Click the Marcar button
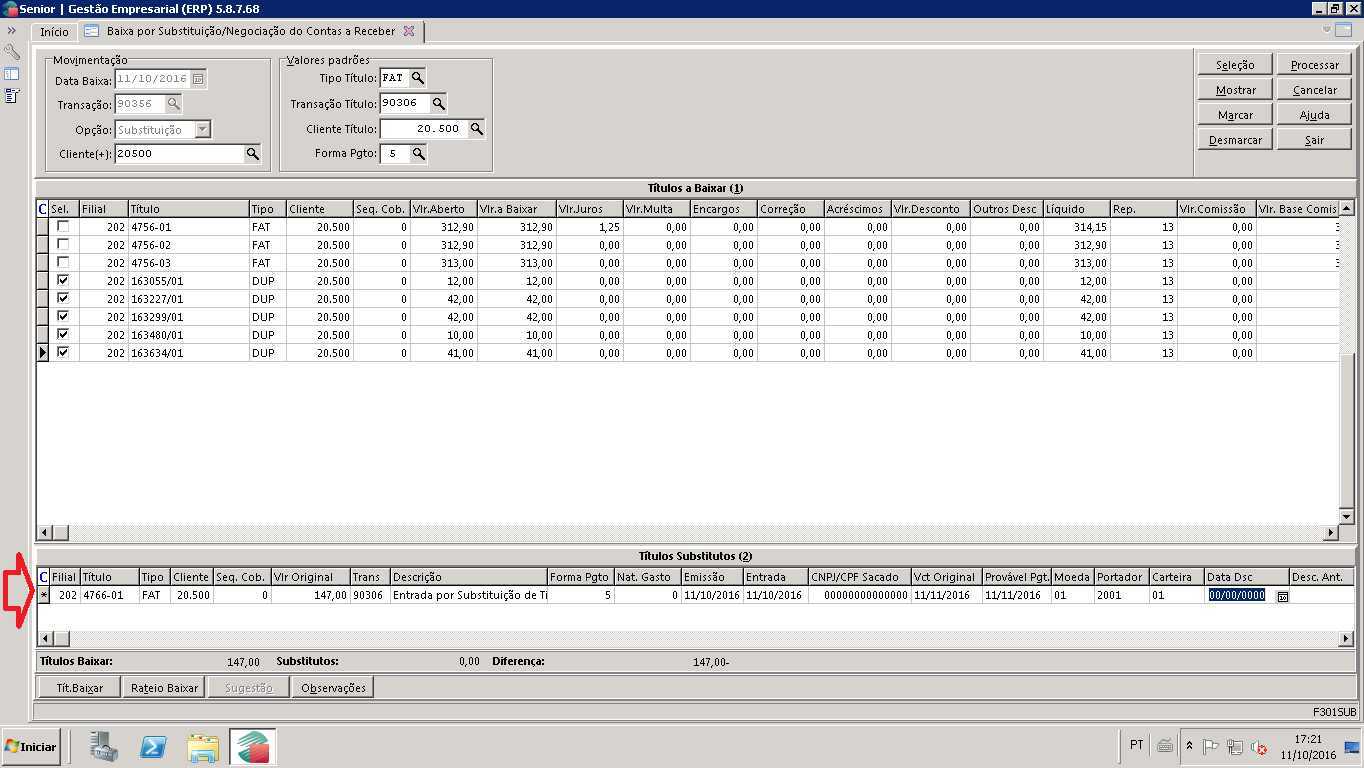 1235,115
